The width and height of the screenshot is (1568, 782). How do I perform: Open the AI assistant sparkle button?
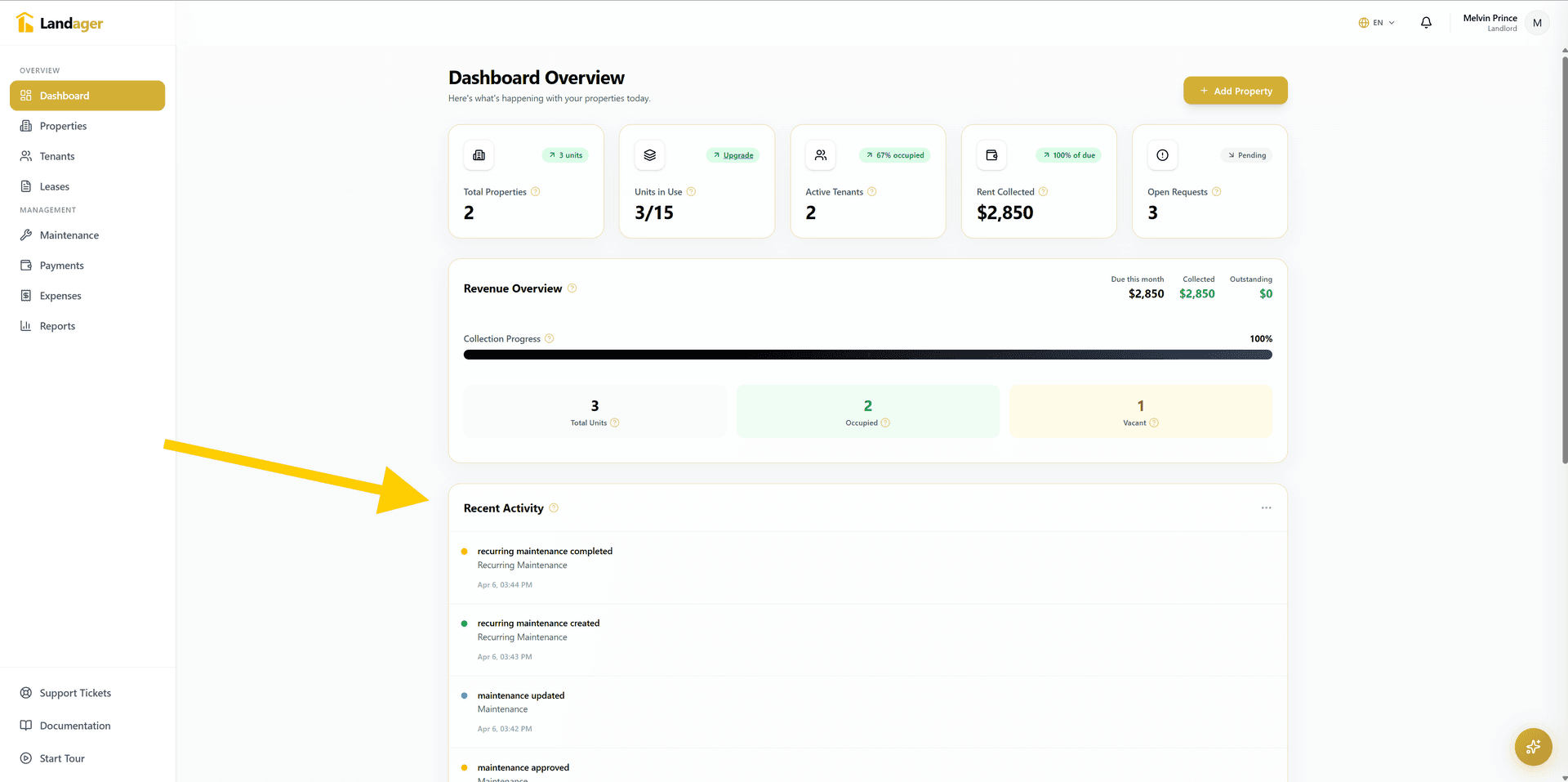click(1533, 747)
